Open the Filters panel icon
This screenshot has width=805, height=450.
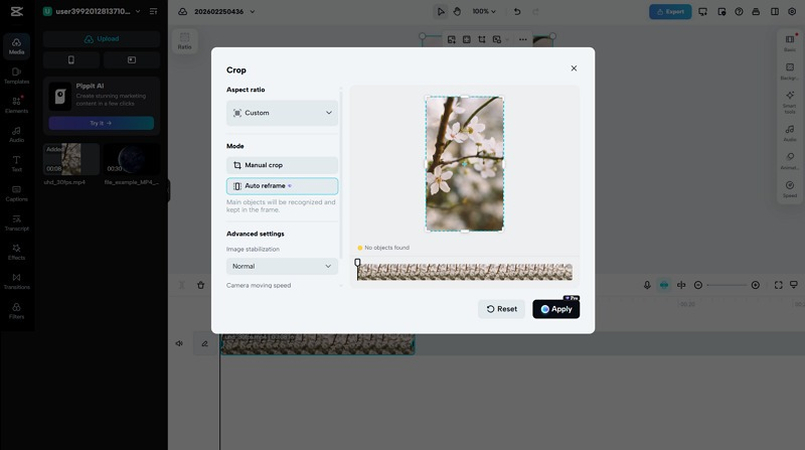(x=16, y=310)
